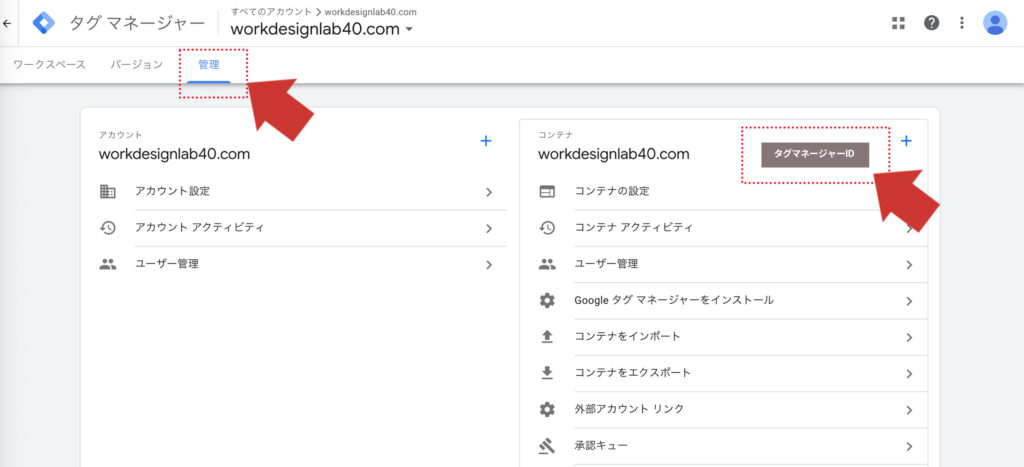The width and height of the screenshot is (1024, 467).
Task: Open コンテナ アクティビティ row label
Action: click(x=633, y=227)
